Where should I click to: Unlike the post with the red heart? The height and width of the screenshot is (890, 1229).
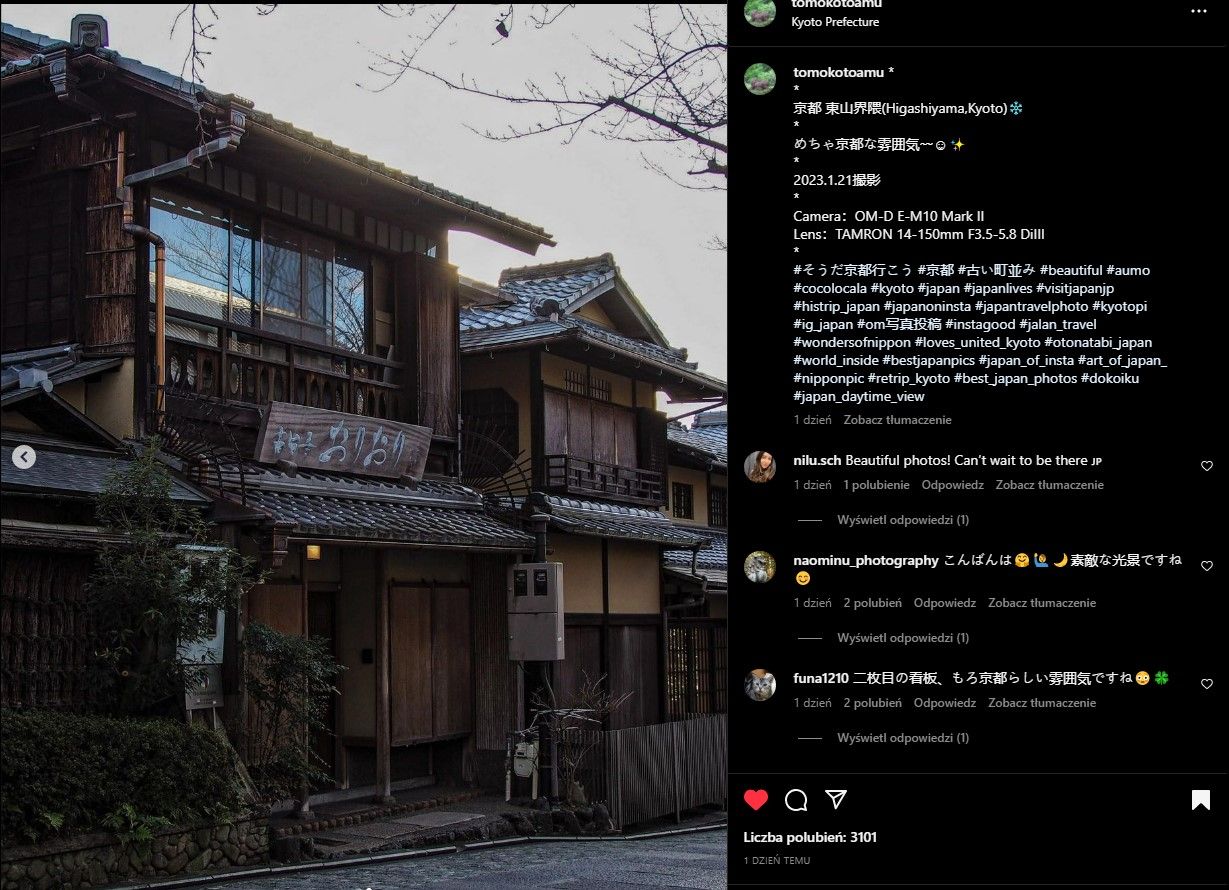756,800
